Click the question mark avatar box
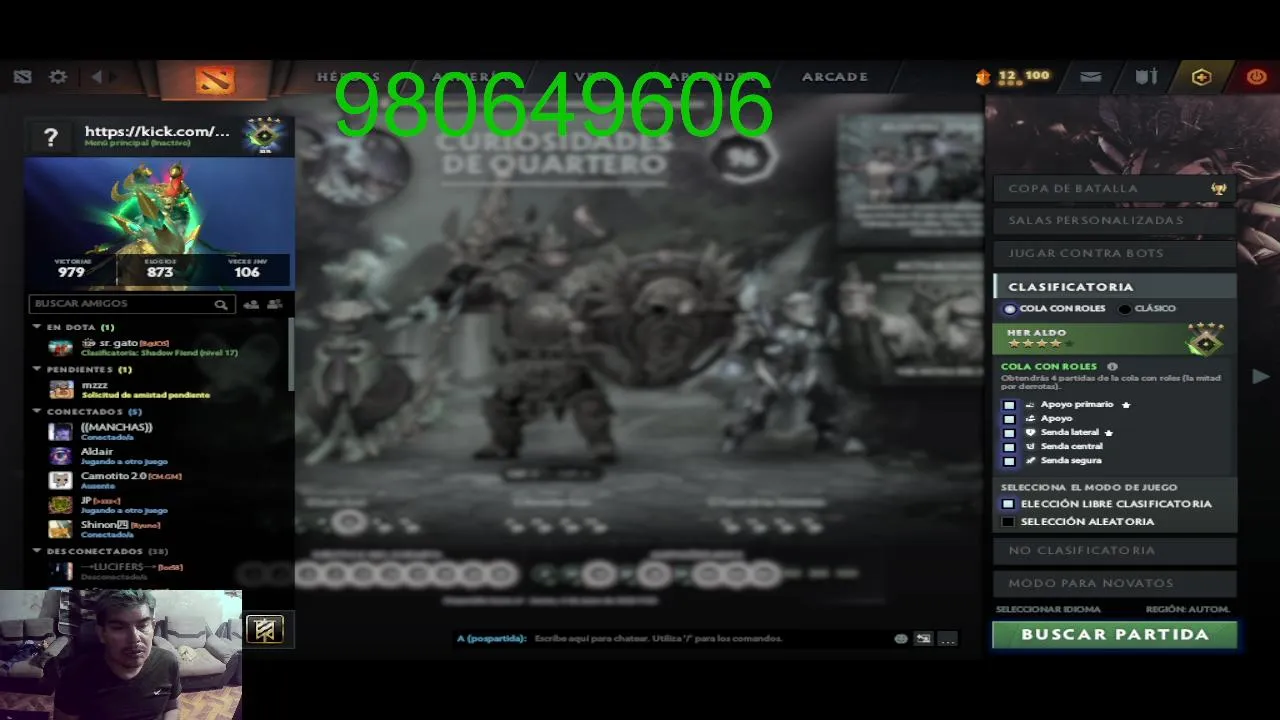This screenshot has width=1280, height=720. [51, 137]
